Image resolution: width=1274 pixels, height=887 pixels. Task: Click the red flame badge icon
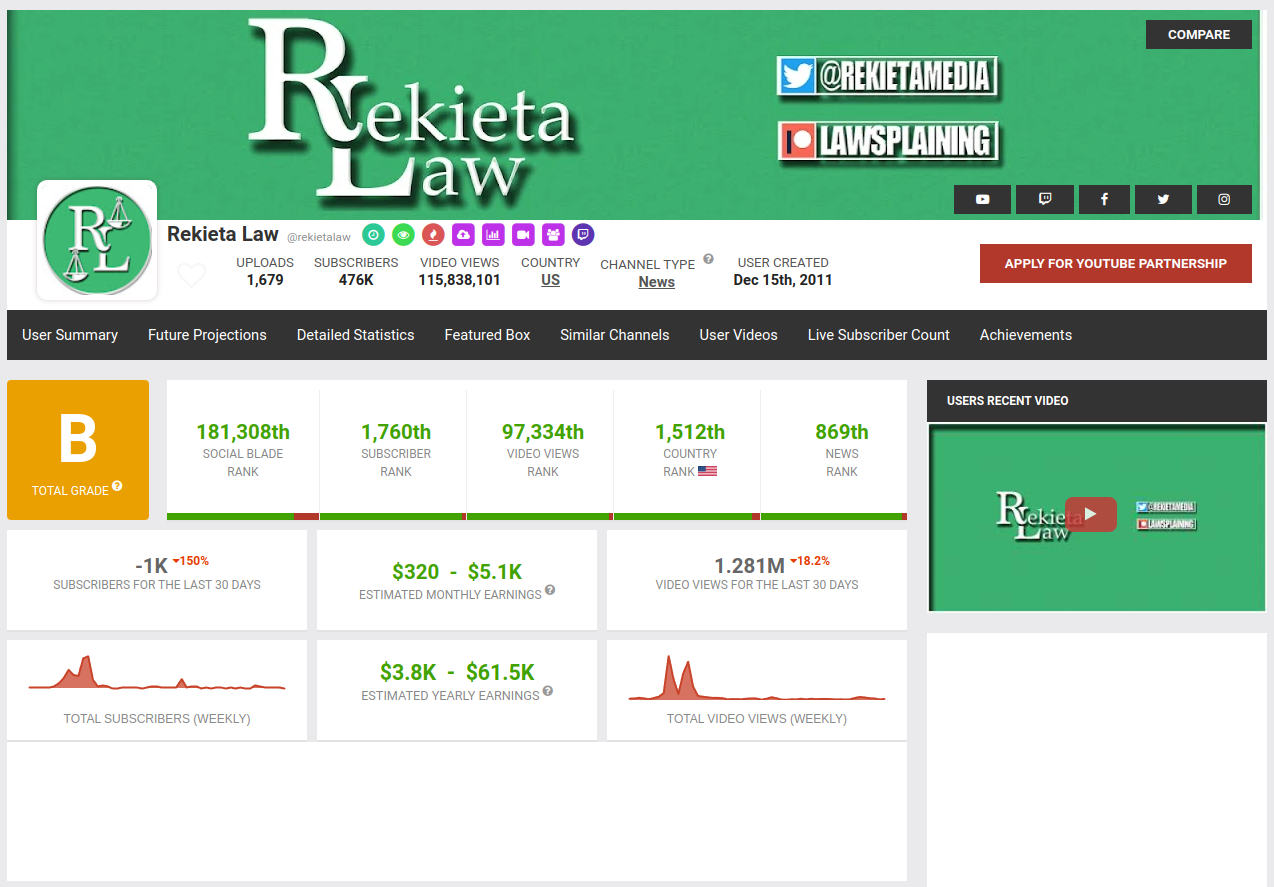433,235
